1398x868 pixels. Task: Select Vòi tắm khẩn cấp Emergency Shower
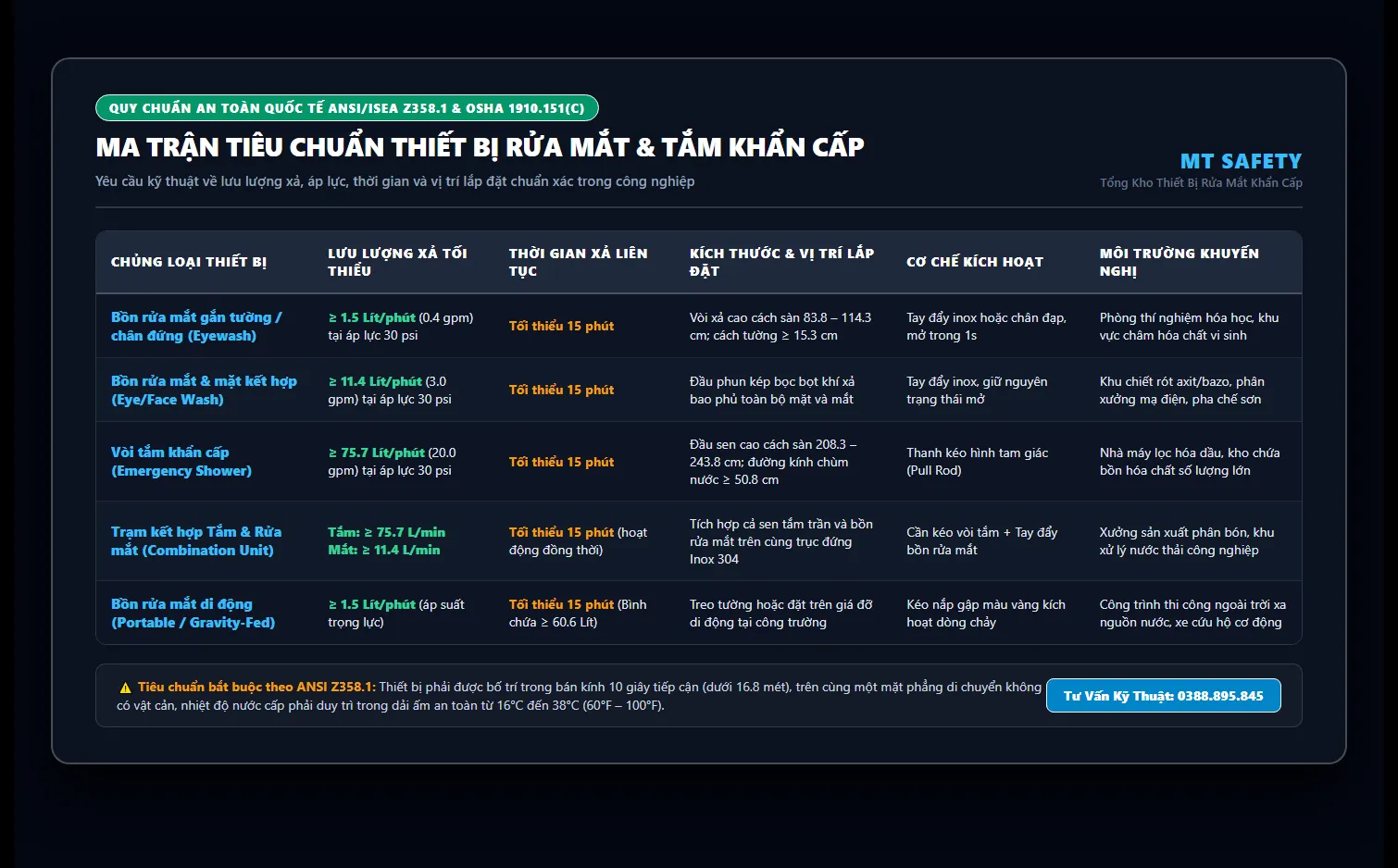pyautogui.click(x=181, y=462)
